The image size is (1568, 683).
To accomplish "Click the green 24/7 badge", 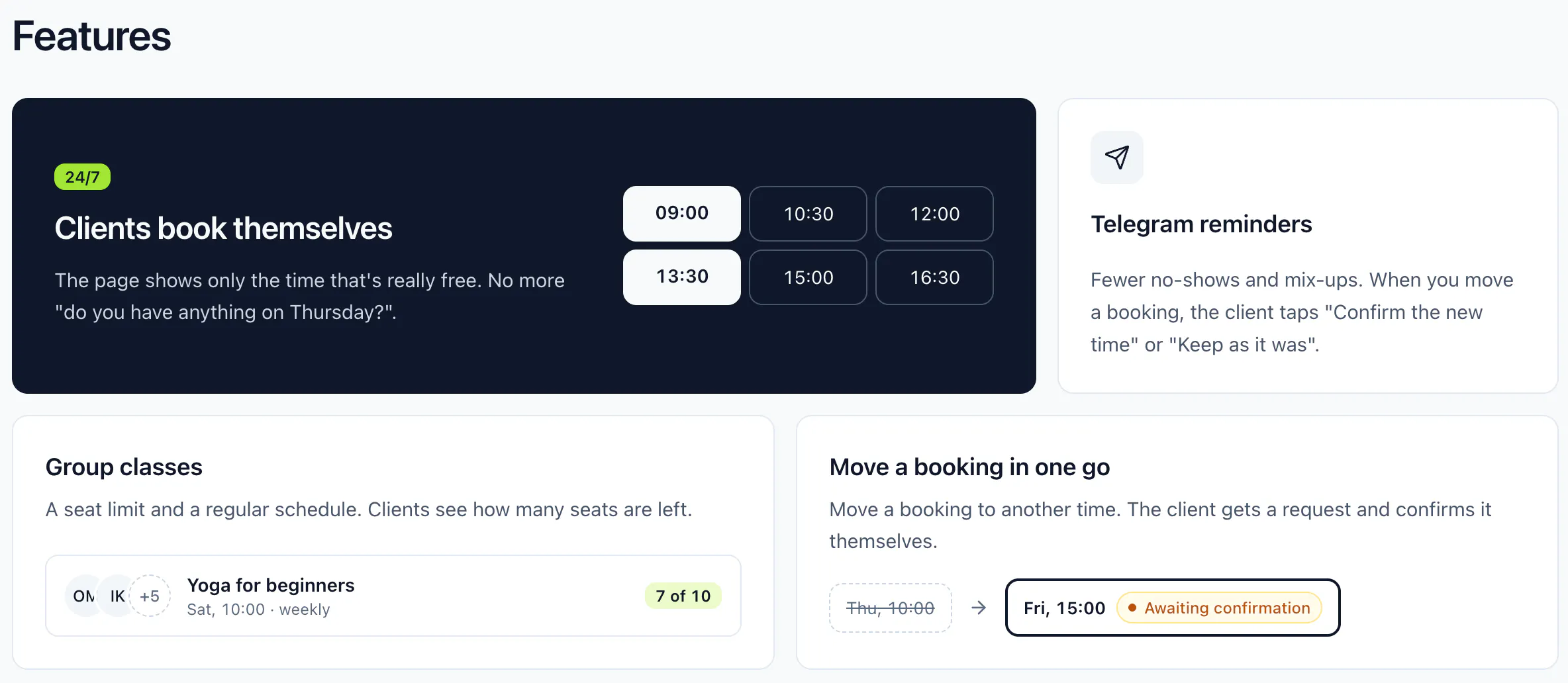I will click(82, 177).
